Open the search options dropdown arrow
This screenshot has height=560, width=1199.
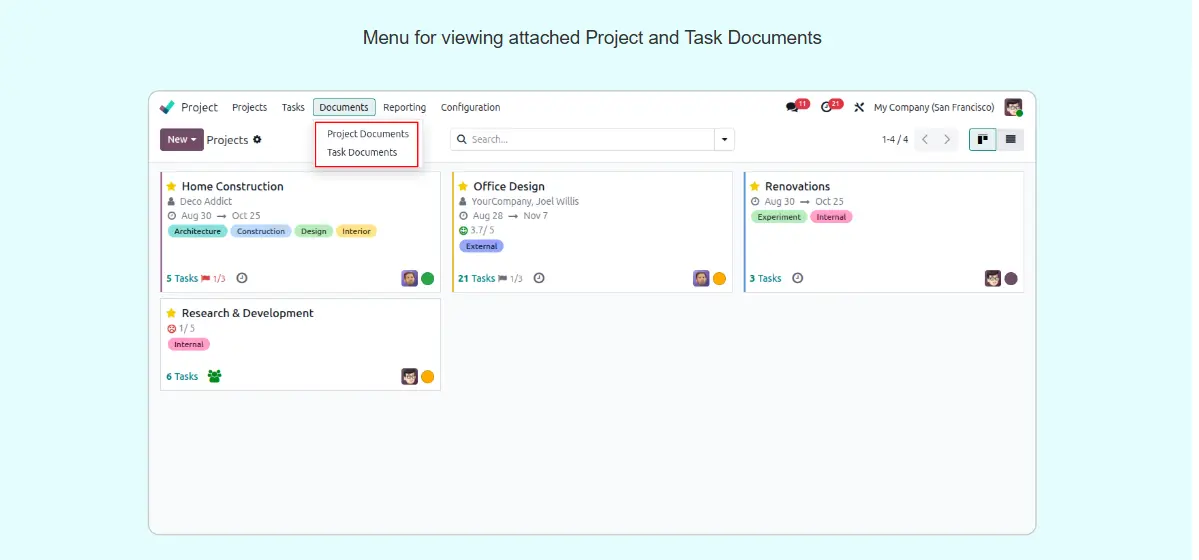725,140
